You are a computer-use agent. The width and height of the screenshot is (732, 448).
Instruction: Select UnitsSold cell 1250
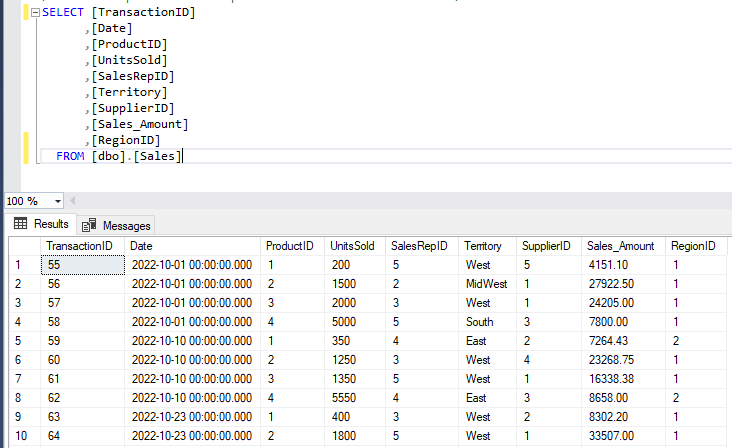point(355,360)
